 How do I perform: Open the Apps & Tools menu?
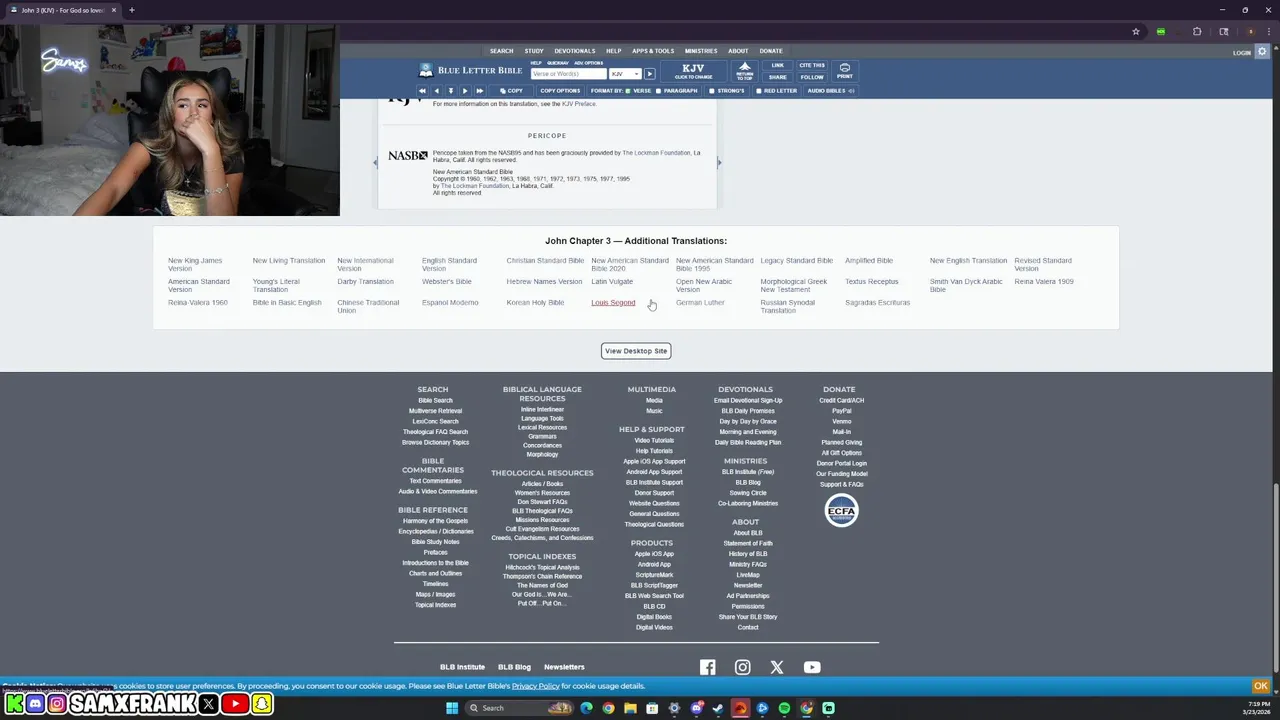pos(653,51)
